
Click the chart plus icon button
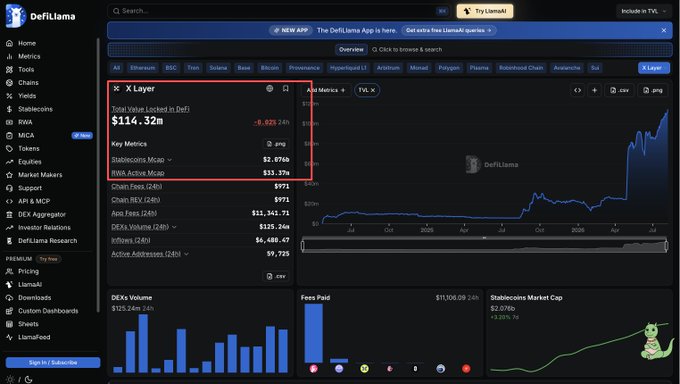(x=595, y=90)
